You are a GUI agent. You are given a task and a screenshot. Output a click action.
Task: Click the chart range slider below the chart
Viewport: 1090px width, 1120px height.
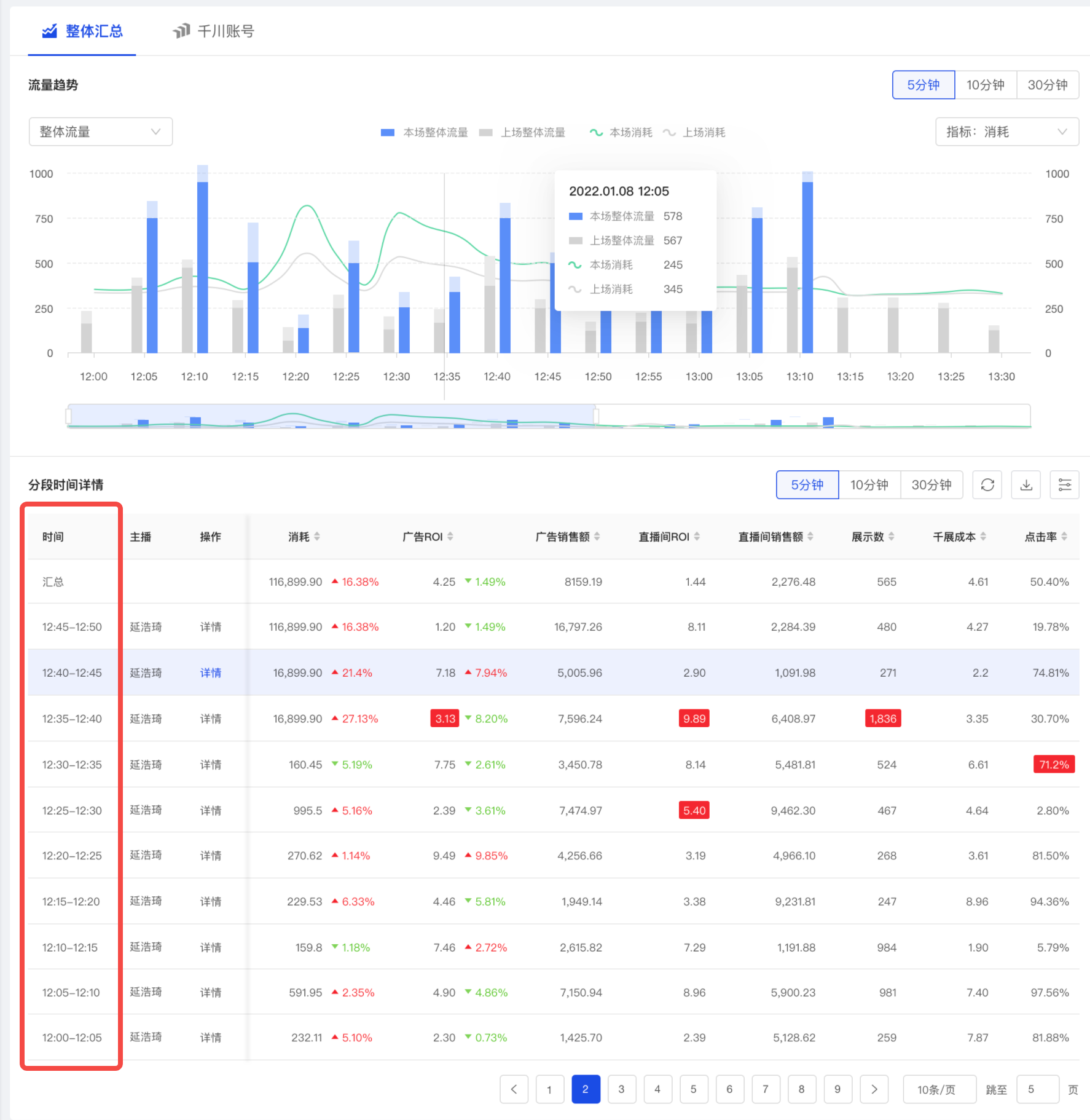[x=332, y=416]
